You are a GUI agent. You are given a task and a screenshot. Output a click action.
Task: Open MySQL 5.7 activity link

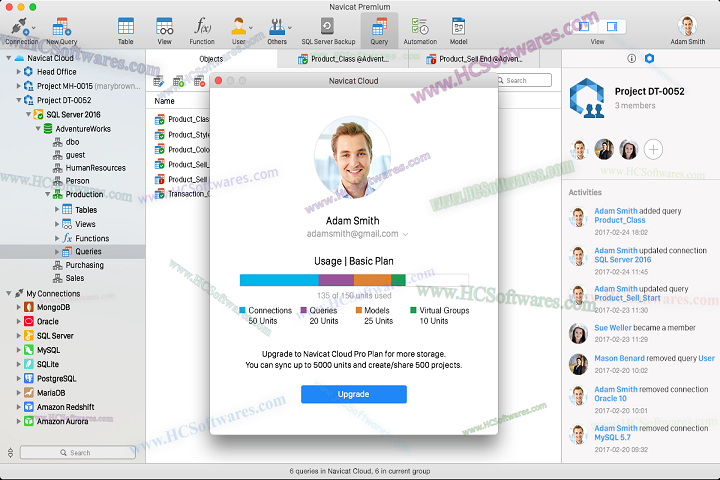pyautogui.click(x=612, y=438)
